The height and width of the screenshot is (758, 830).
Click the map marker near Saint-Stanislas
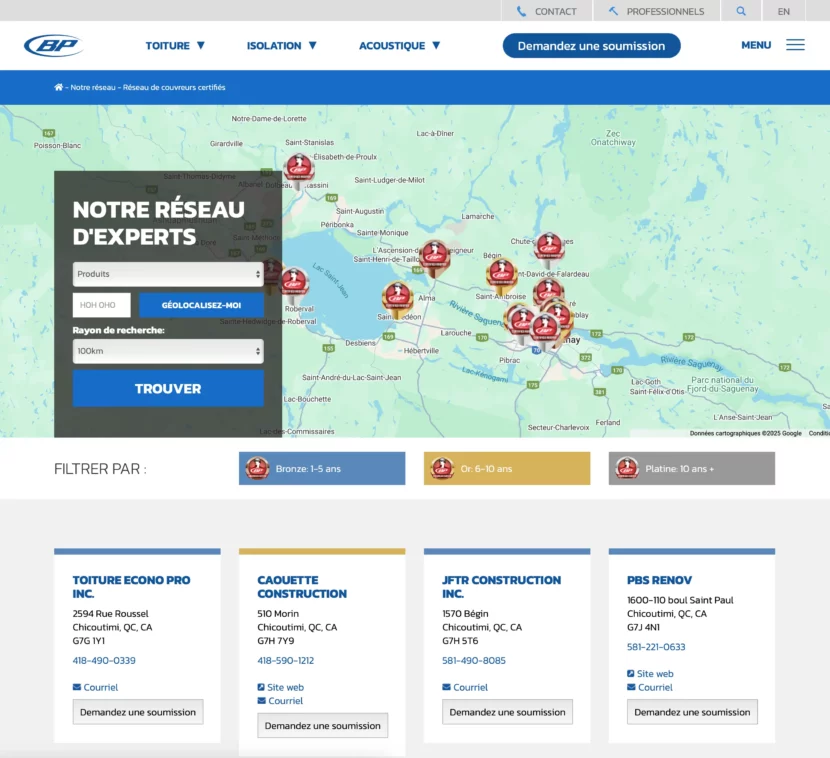point(299,169)
